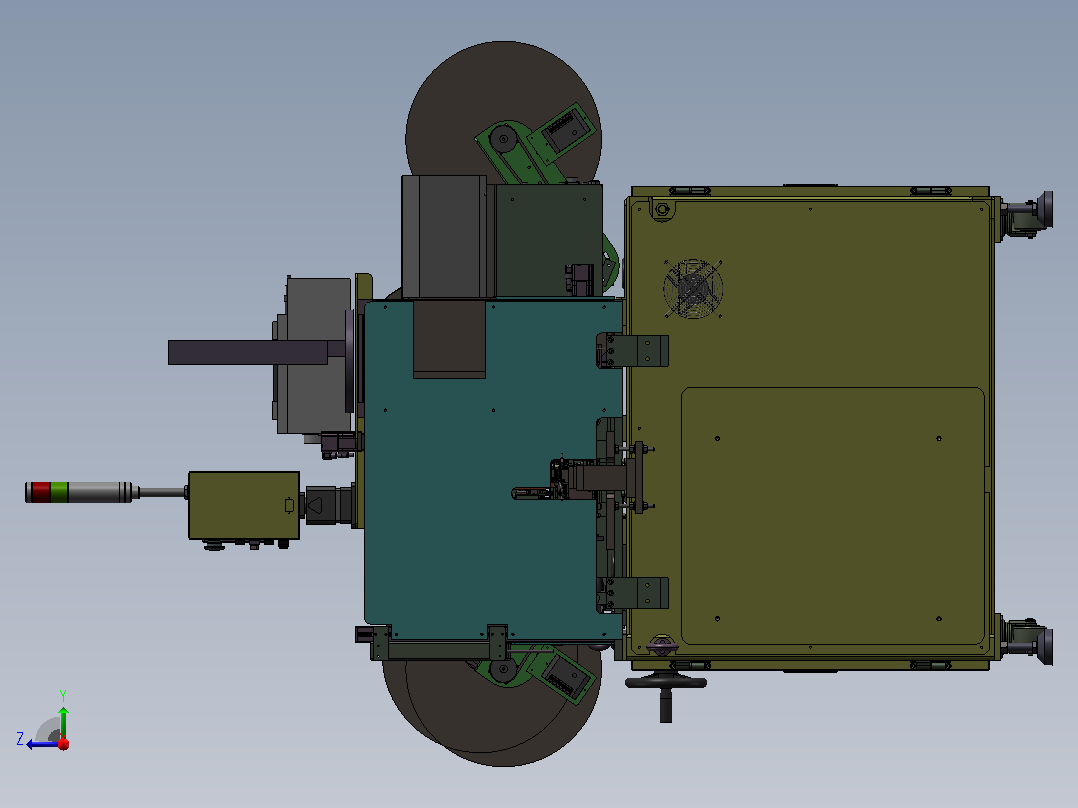Image resolution: width=1078 pixels, height=808 pixels.
Task: Select the black handwheel below the cabinet
Action: coord(666,695)
